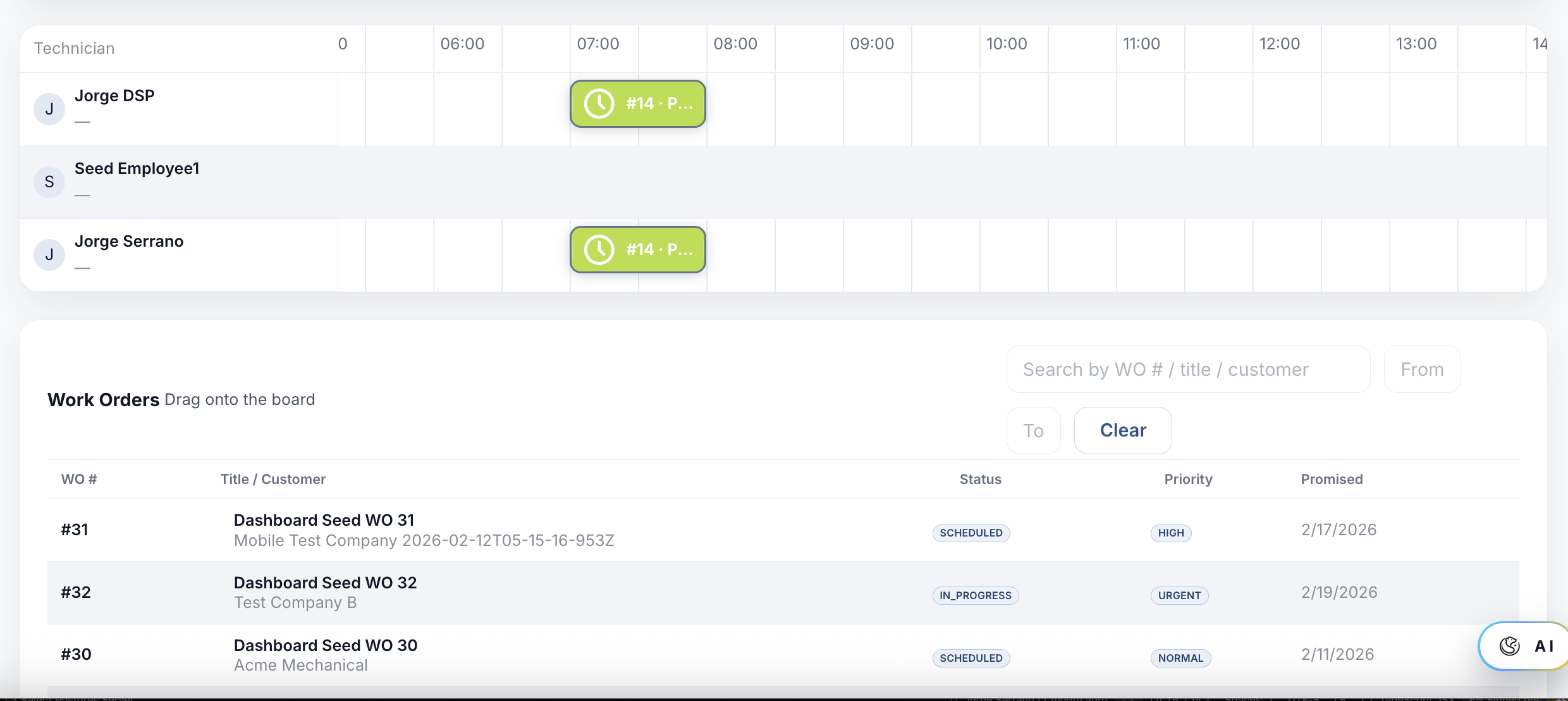
Task: Click the HIGH priority badge on WO #31
Action: (1170, 533)
